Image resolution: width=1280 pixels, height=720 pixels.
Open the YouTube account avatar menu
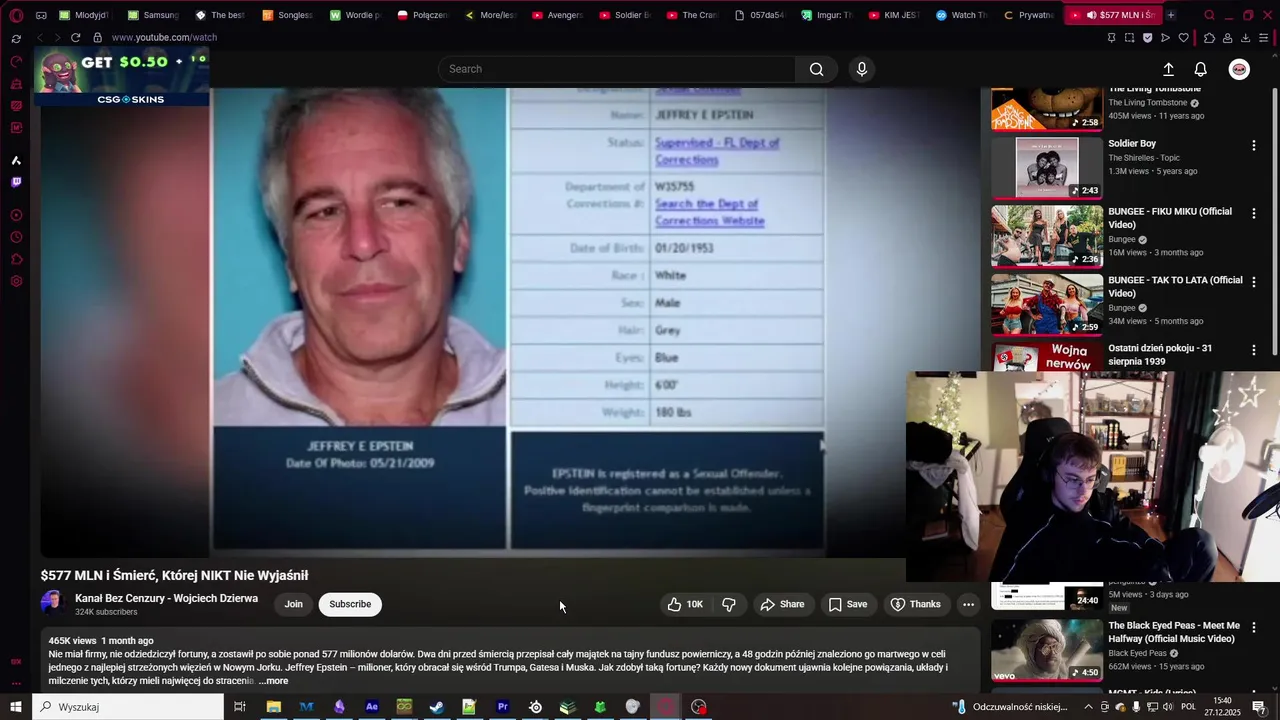click(1239, 69)
